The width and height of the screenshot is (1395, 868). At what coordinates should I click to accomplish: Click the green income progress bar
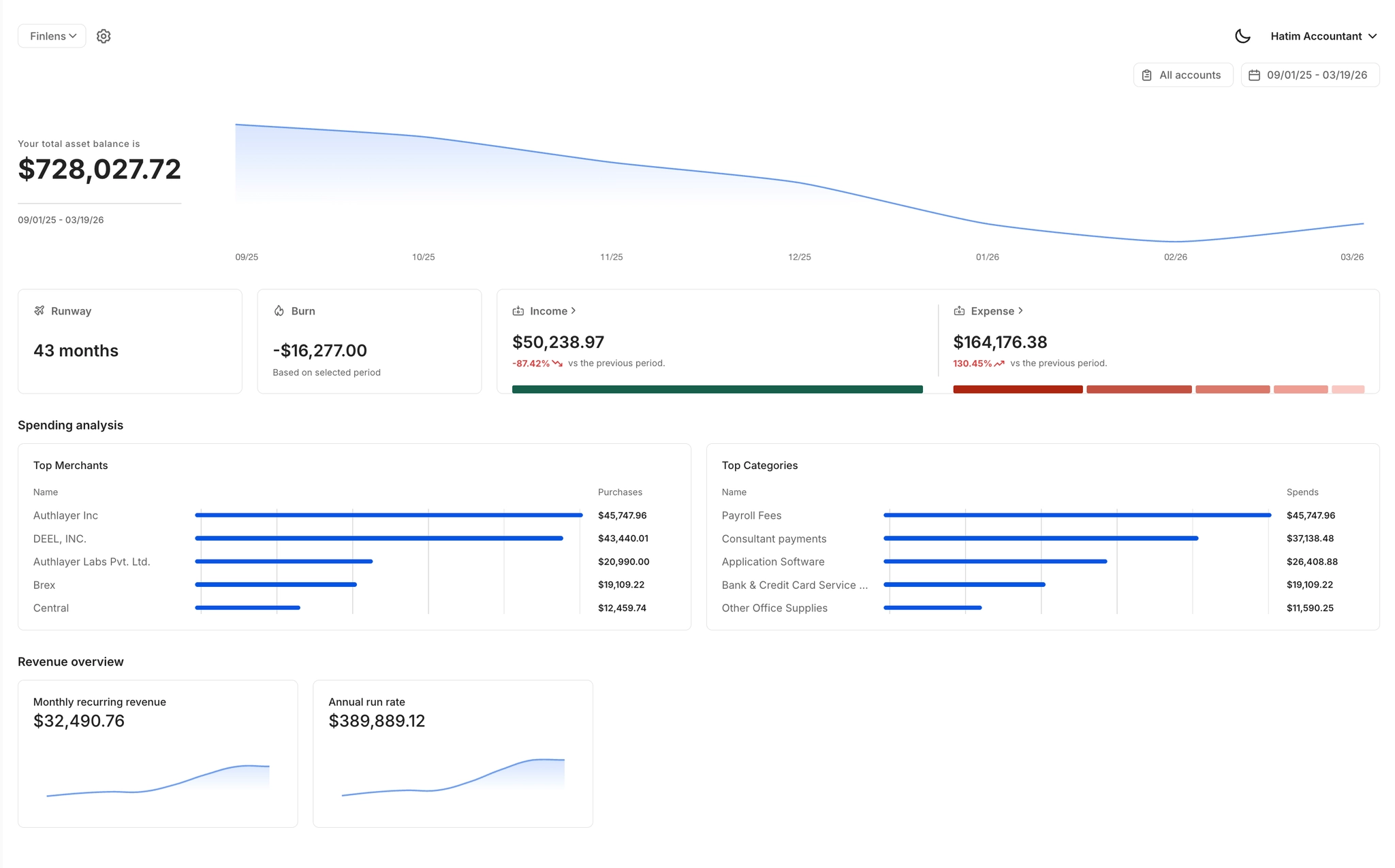pyautogui.click(x=717, y=389)
